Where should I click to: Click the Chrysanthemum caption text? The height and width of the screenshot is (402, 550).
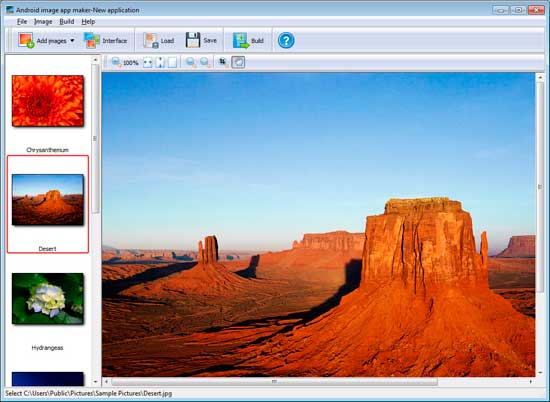tap(47, 150)
